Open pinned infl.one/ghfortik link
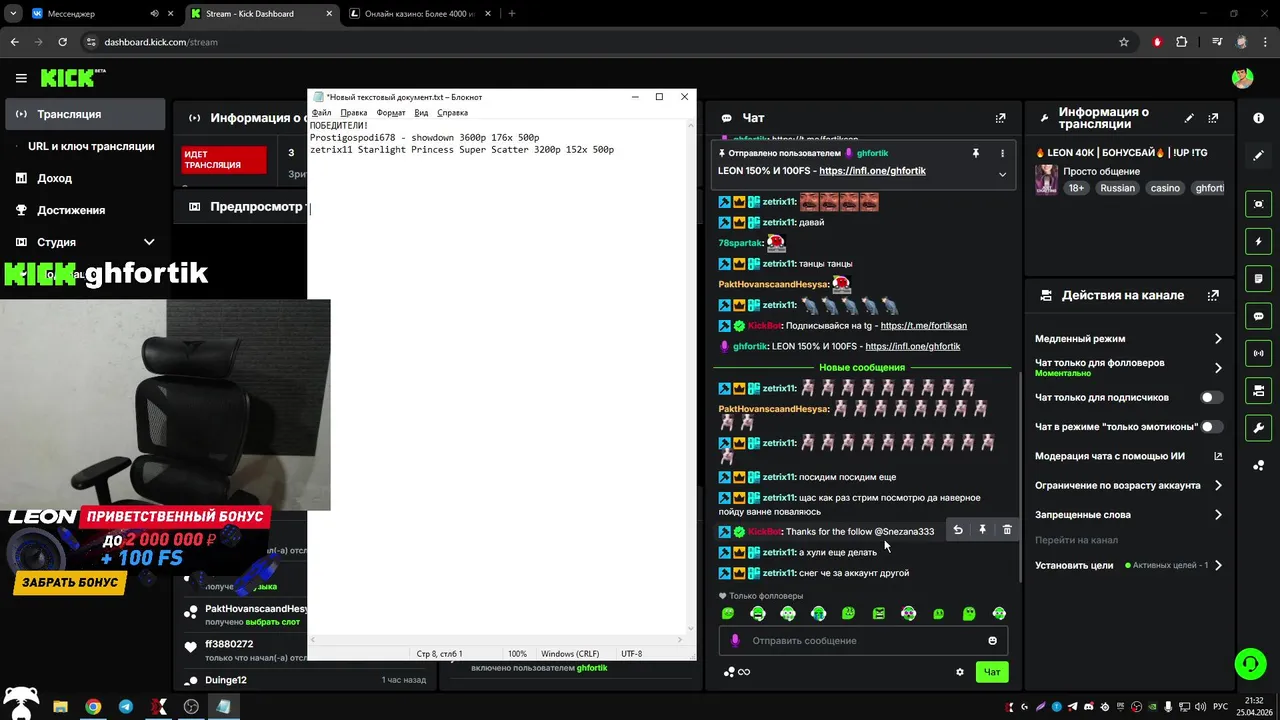The image size is (1280, 720). click(872, 171)
